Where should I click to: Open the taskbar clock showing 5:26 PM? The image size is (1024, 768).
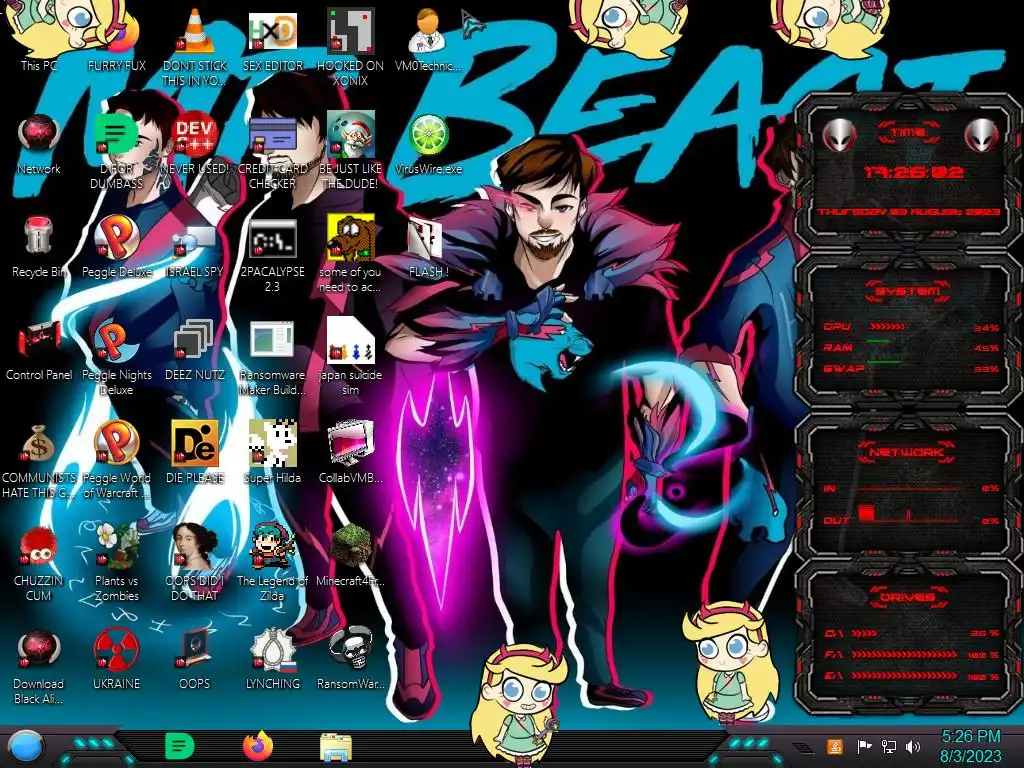(971, 746)
